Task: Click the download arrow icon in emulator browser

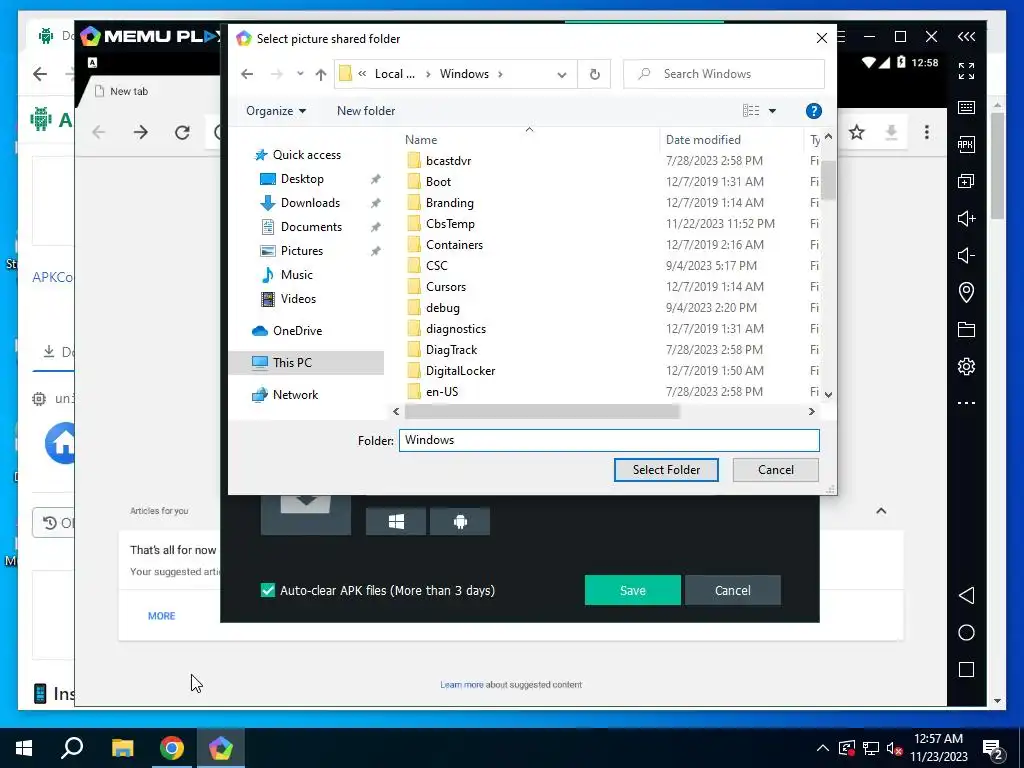Action: pyautogui.click(x=891, y=133)
